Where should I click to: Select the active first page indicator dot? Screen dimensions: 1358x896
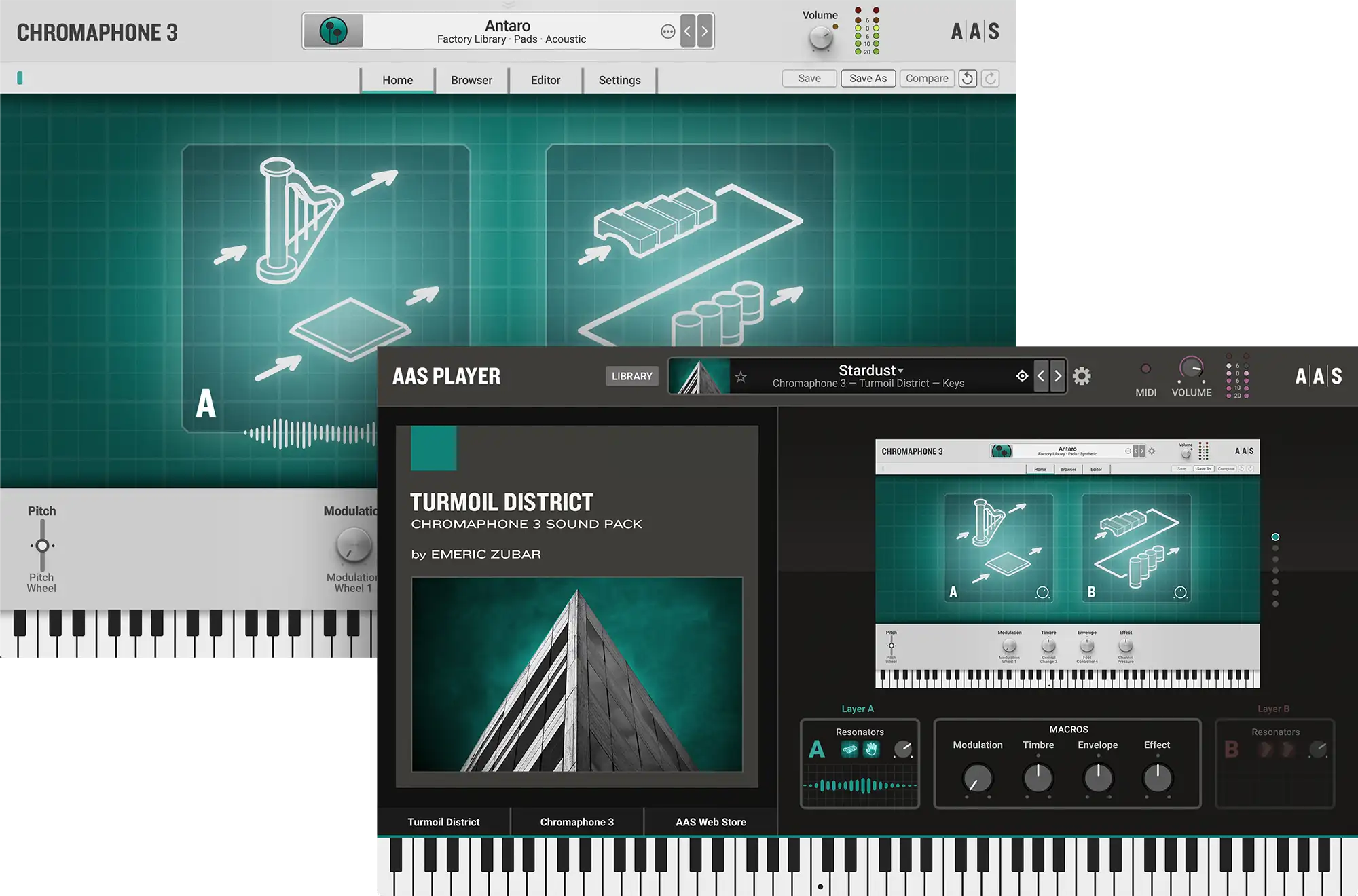pos(1275,537)
